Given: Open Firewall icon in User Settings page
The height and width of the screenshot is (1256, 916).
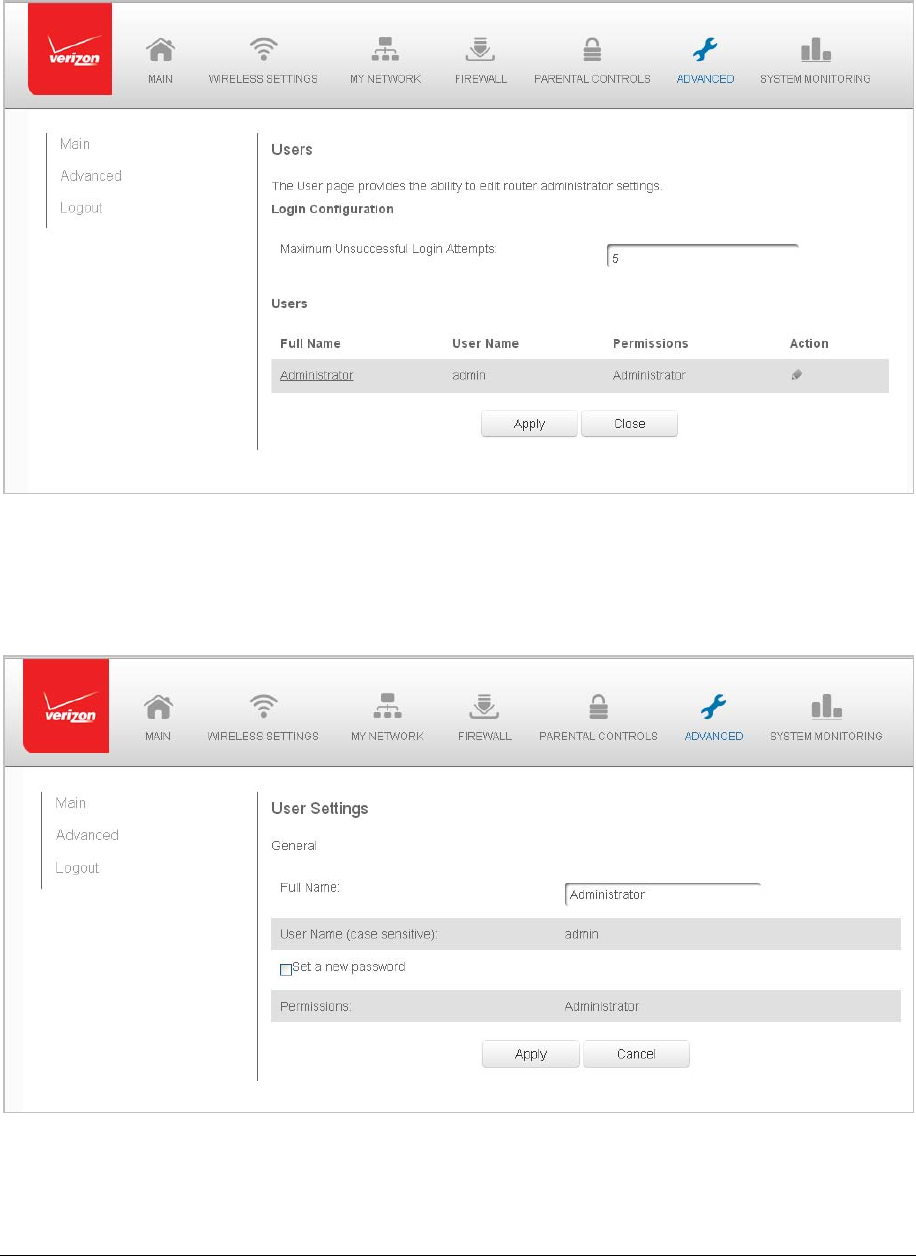Looking at the screenshot, I should [482, 709].
